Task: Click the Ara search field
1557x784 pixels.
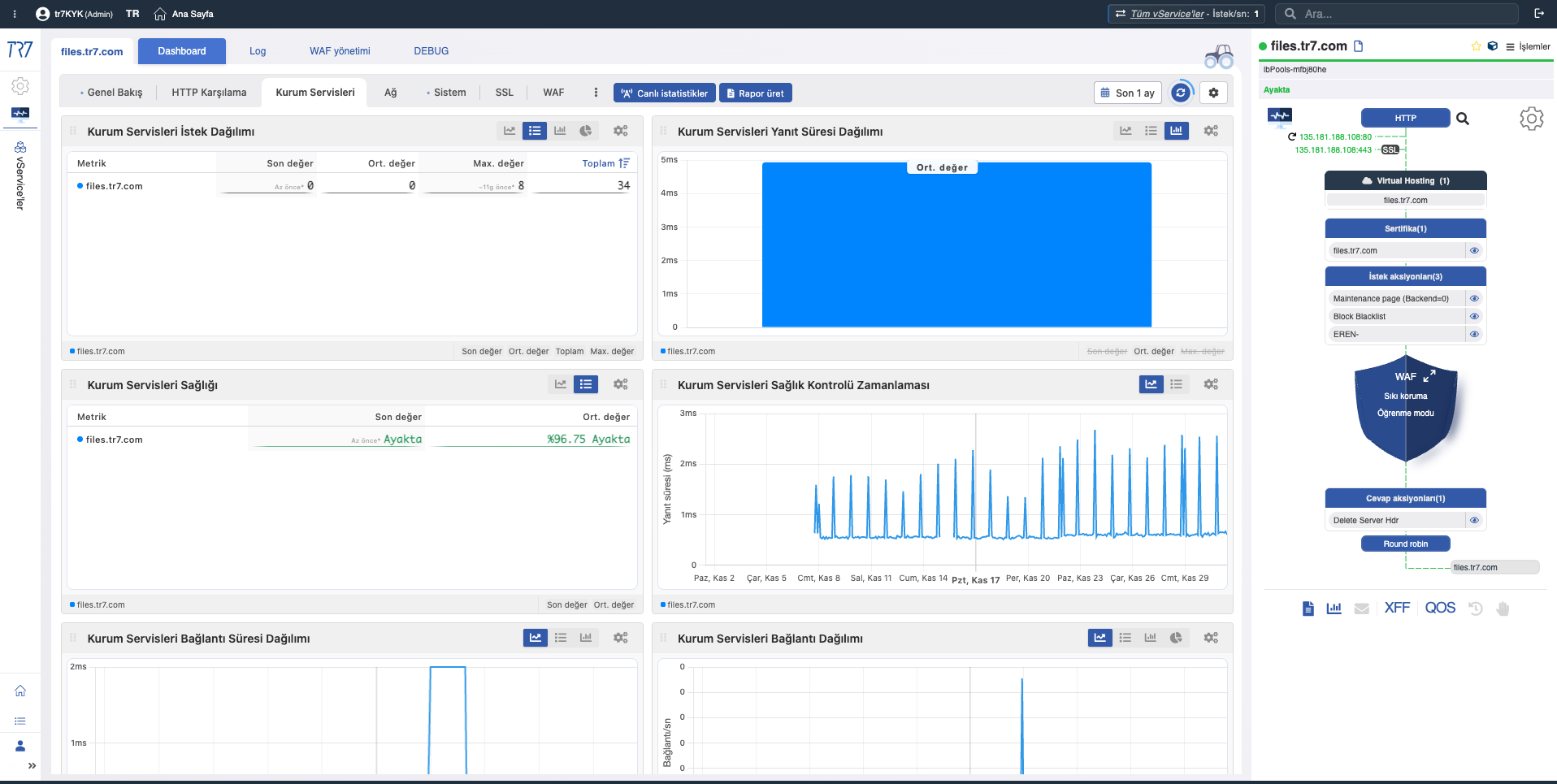Action: tap(1396, 14)
